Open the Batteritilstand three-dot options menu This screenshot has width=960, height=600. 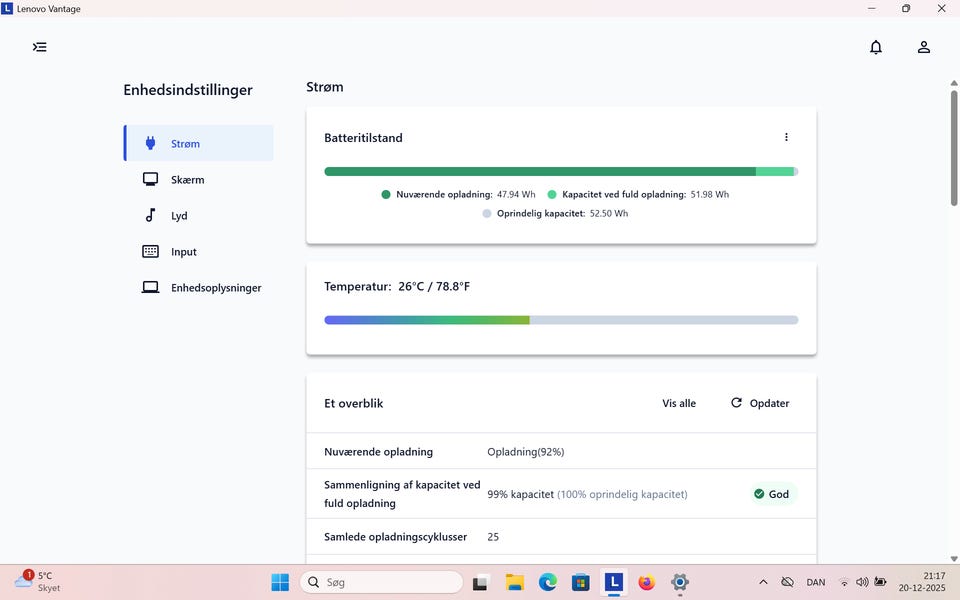point(786,137)
